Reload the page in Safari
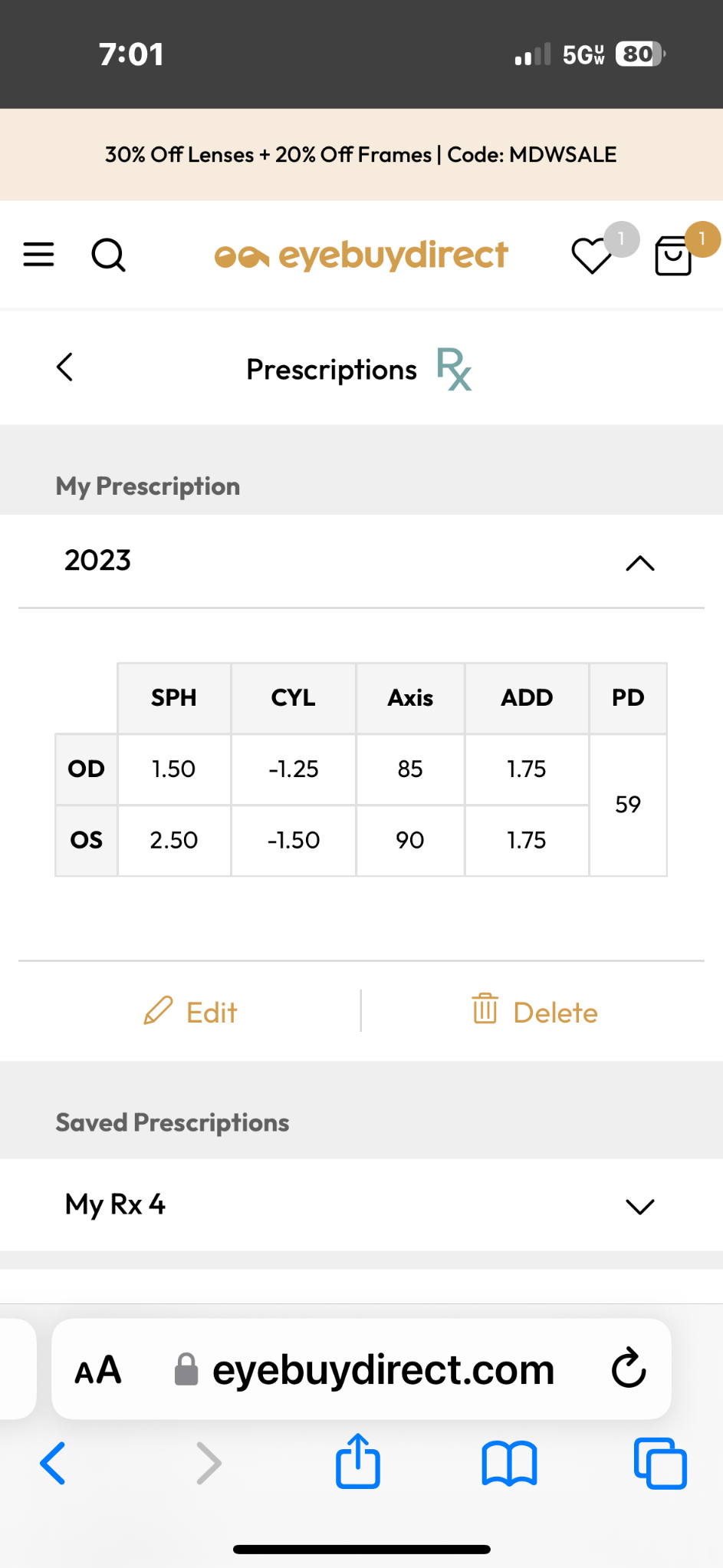The width and height of the screenshot is (723, 1568). tap(629, 1369)
